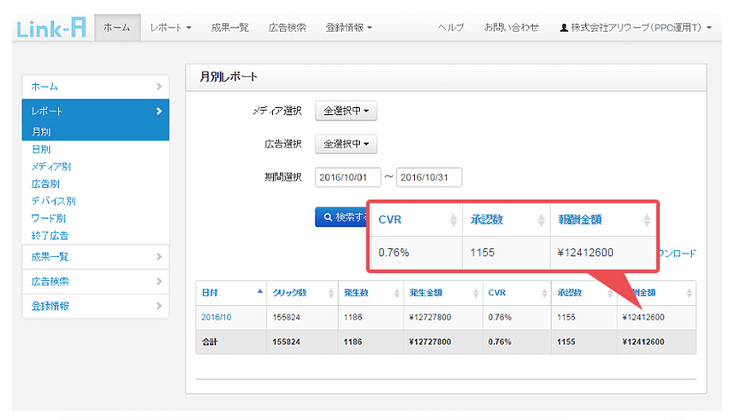The height and width of the screenshot is (420, 734).
Task: Open the ホーム tab in top navigation
Action: pos(117,28)
